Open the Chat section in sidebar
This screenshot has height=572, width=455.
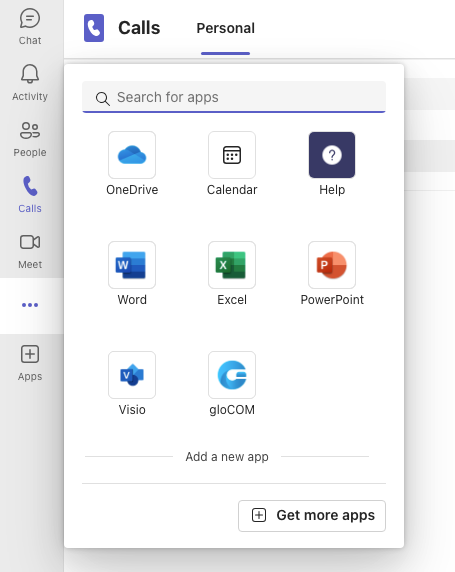point(30,27)
